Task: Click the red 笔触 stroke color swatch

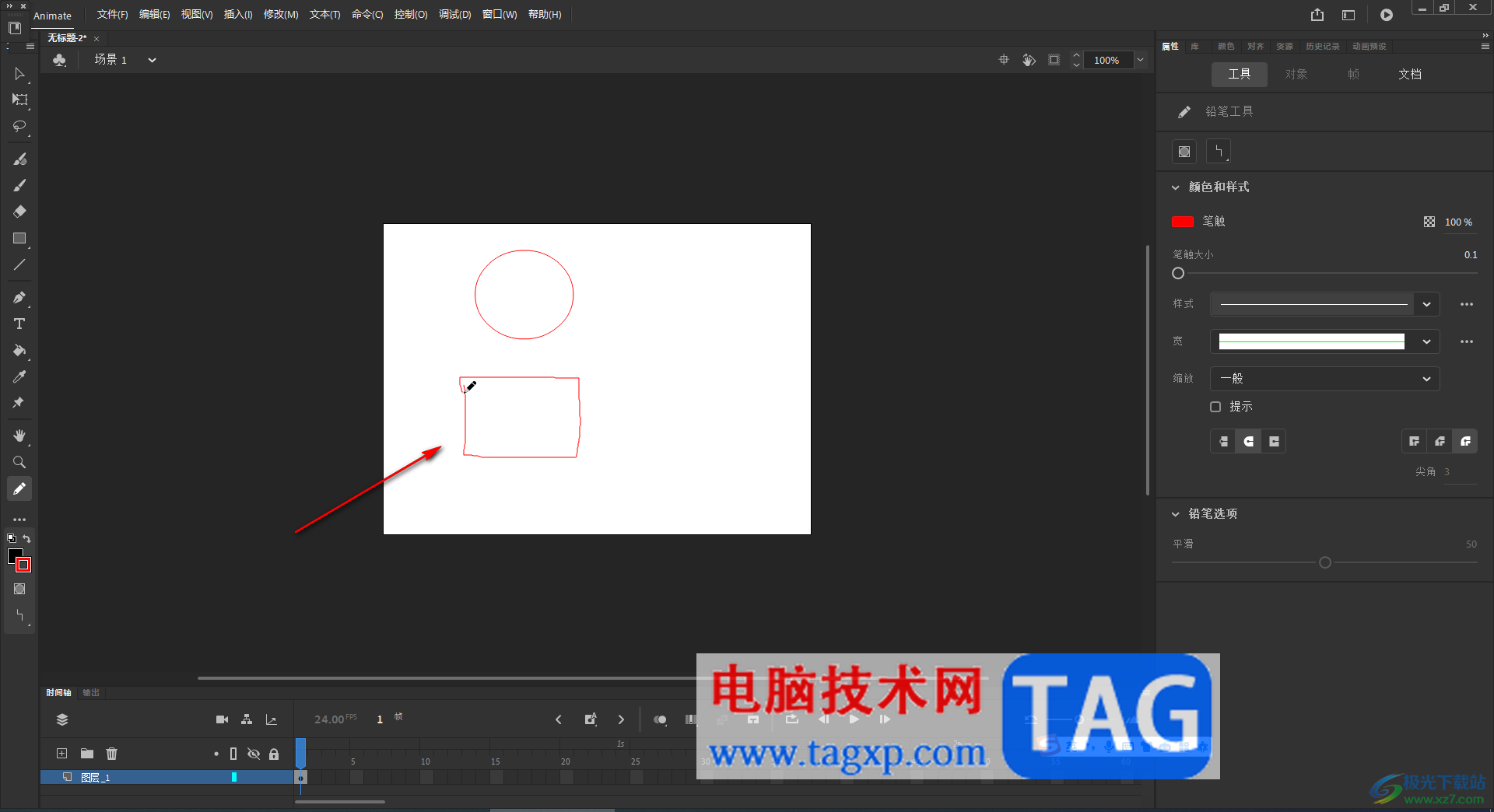Action: coord(1182,222)
